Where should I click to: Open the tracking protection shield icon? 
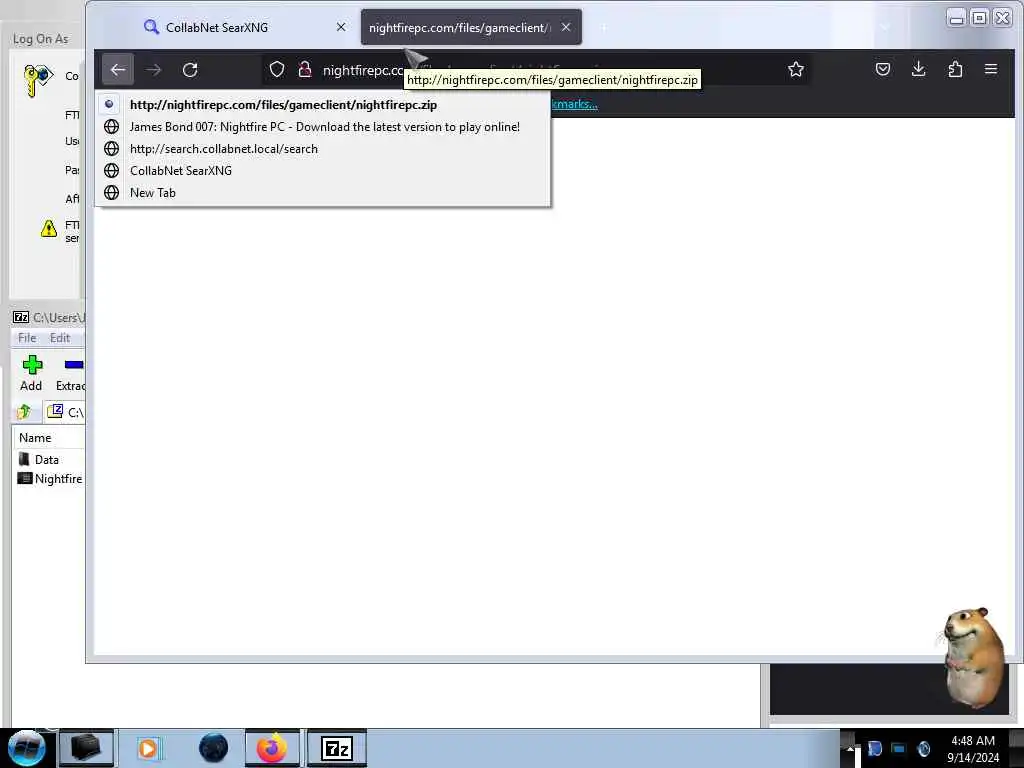277,69
